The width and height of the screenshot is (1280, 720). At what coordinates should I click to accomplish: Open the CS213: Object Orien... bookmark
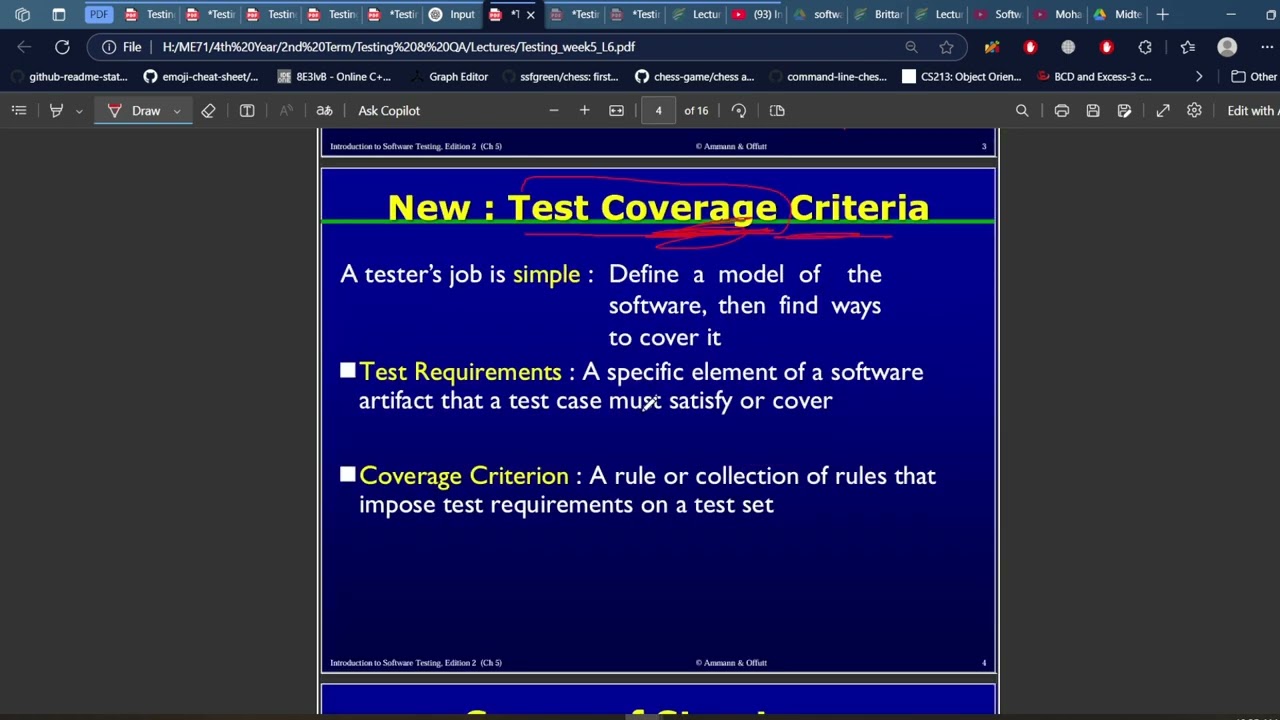(x=961, y=76)
